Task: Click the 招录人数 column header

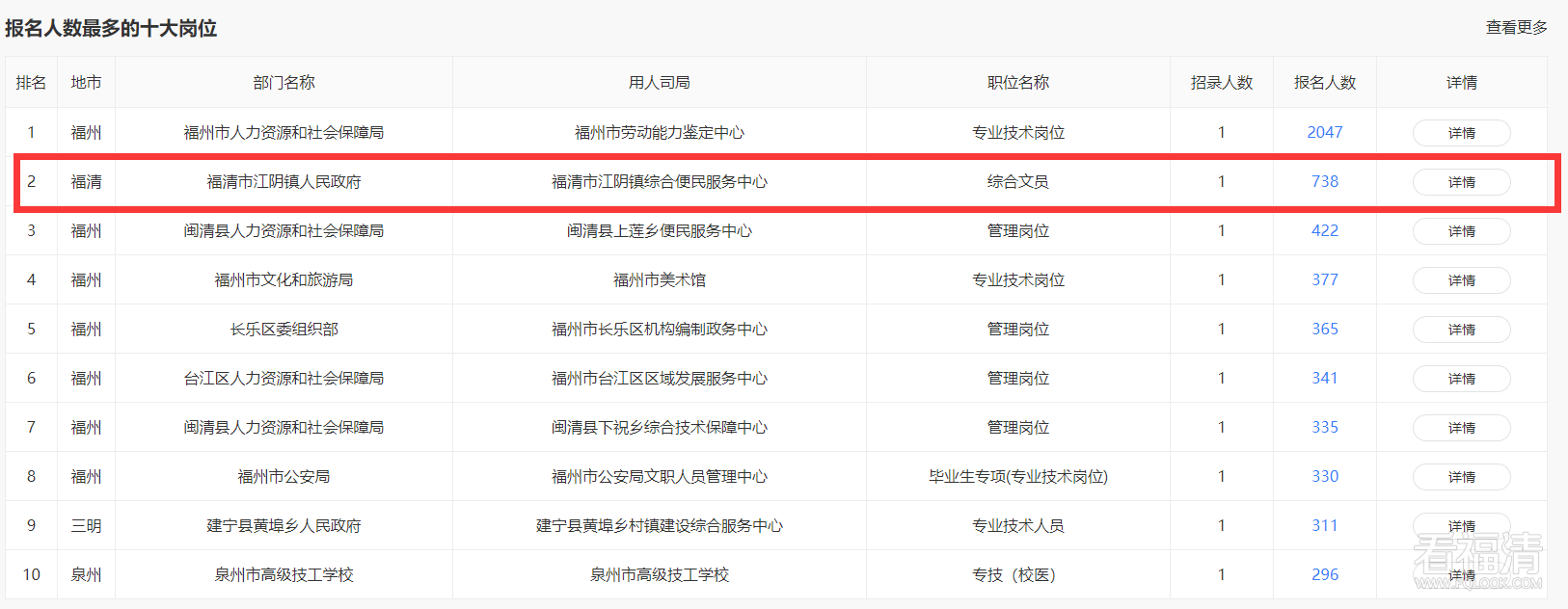Action: click(1222, 83)
